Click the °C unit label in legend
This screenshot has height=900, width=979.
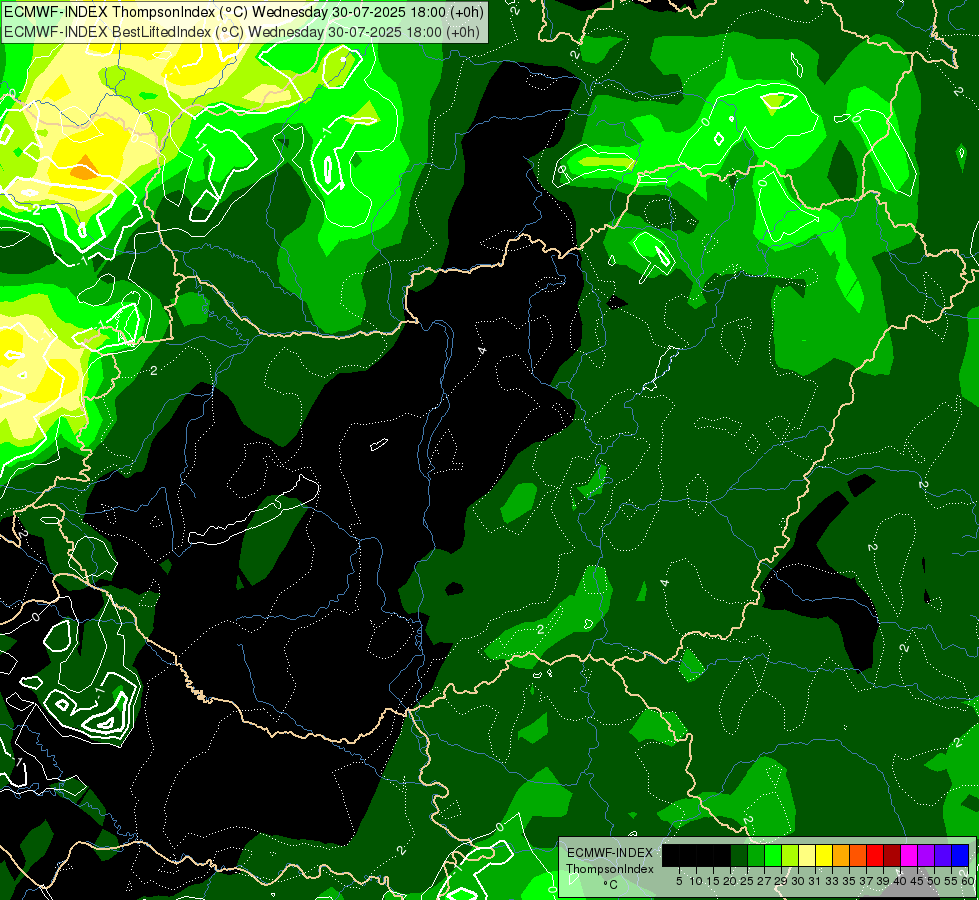click(x=611, y=884)
